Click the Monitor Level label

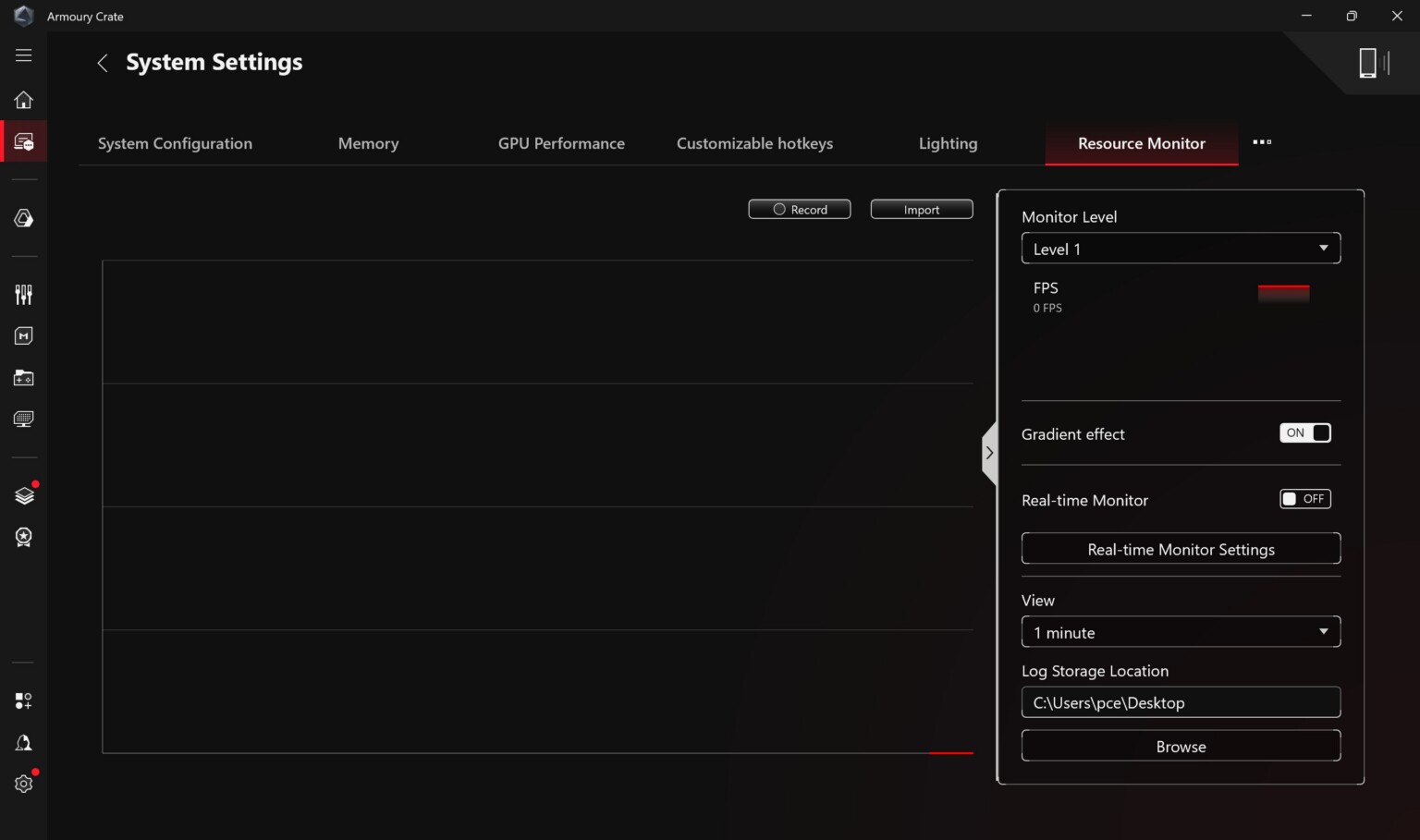[1069, 217]
